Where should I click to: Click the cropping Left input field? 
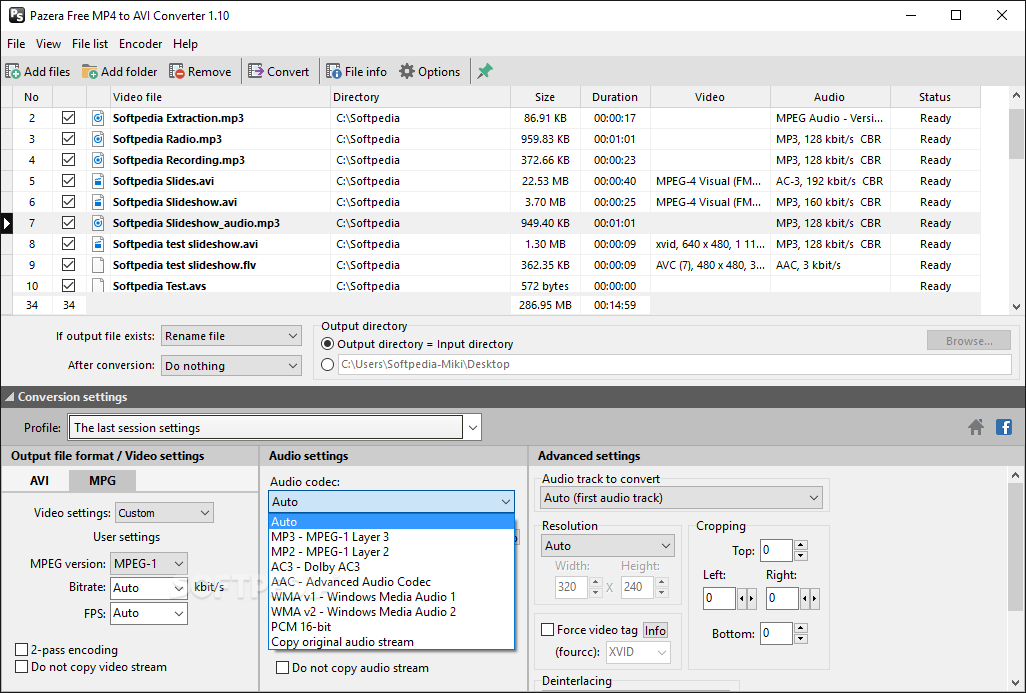pyautogui.click(x=719, y=598)
